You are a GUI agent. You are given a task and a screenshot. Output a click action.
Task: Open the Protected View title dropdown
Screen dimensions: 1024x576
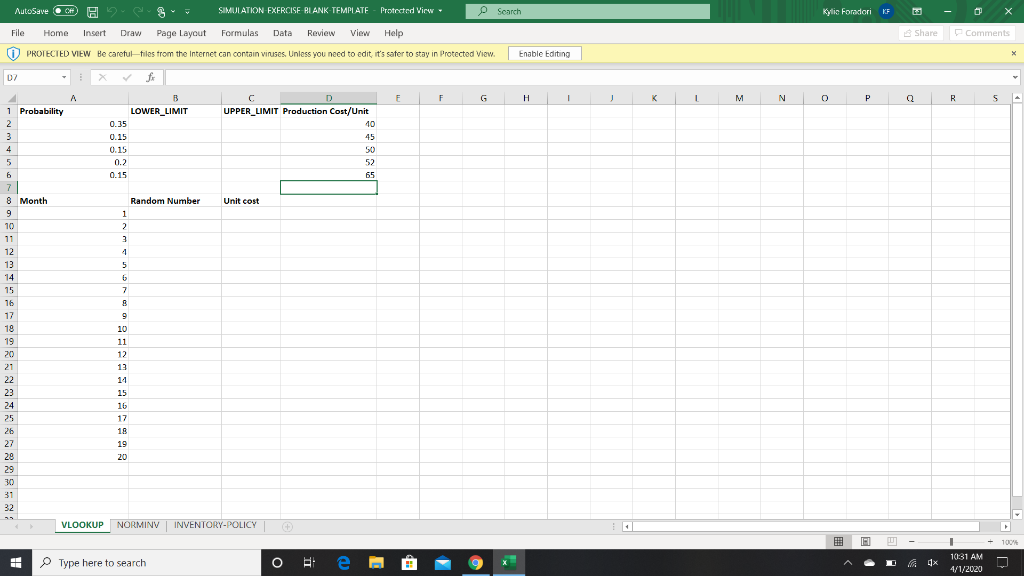[x=440, y=11]
